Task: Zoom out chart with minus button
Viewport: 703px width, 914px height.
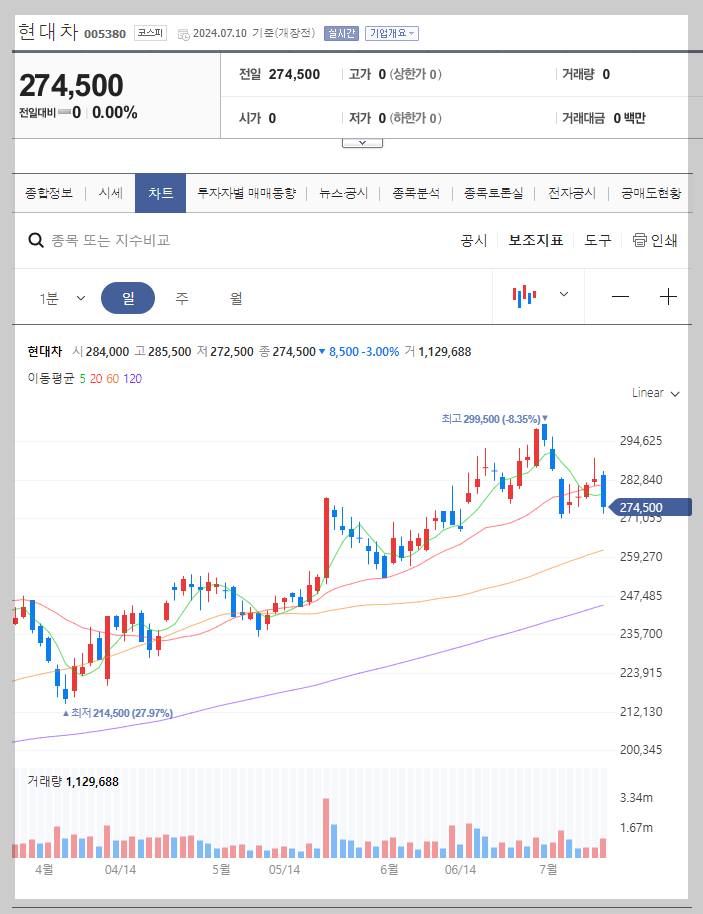Action: (x=620, y=297)
